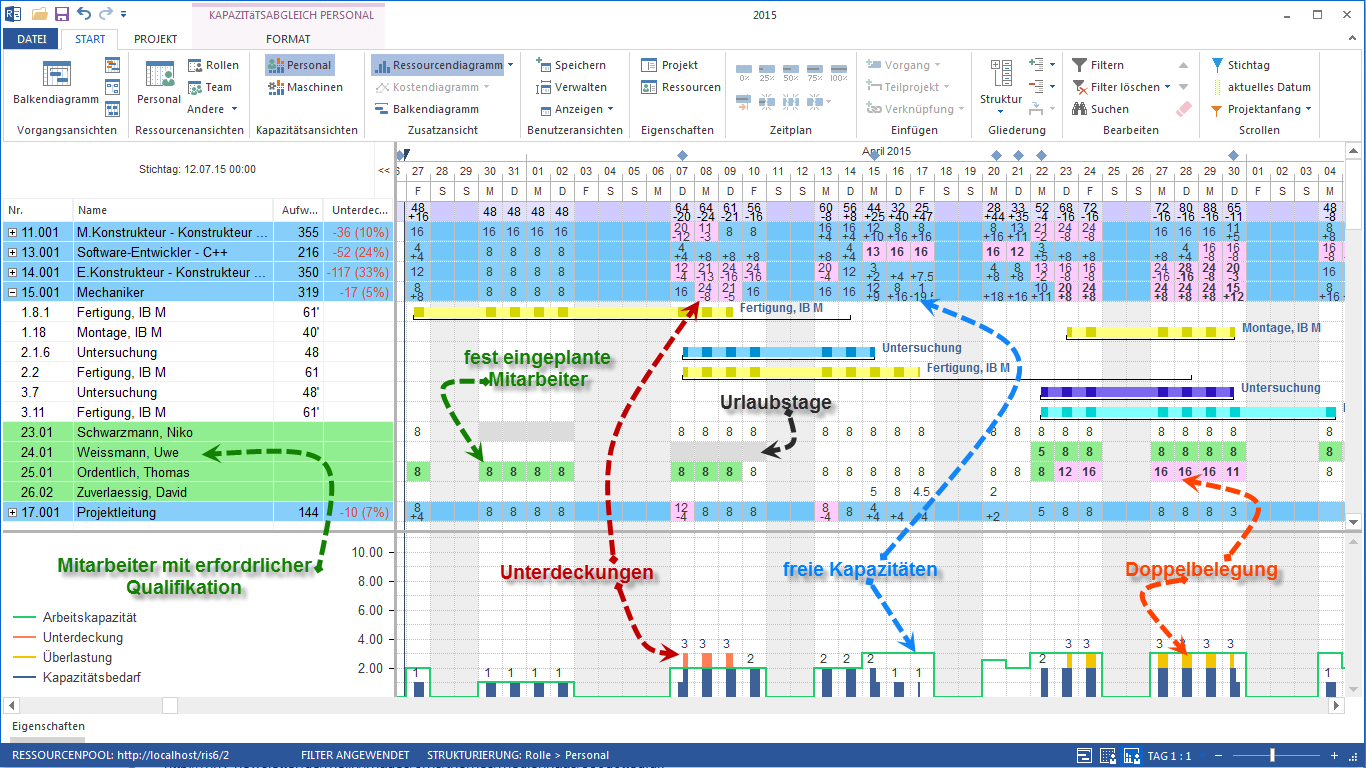1366x768 pixels.
Task: Open the Rollen resource view
Action: click(x=213, y=65)
